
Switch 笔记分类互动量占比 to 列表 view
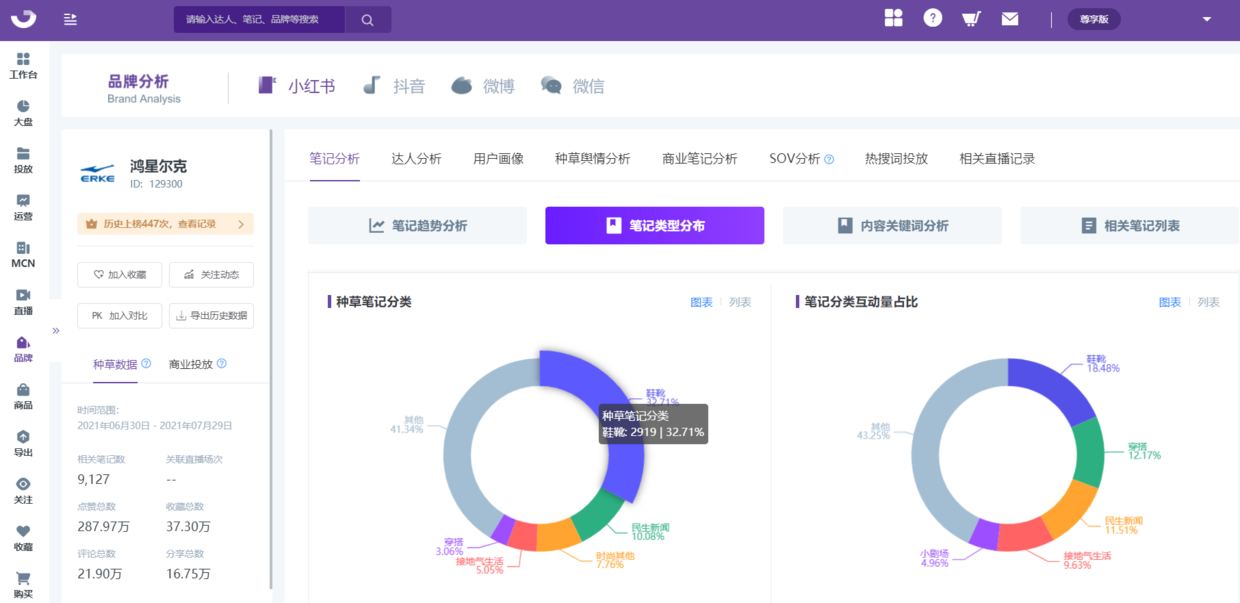pyautogui.click(x=1208, y=302)
